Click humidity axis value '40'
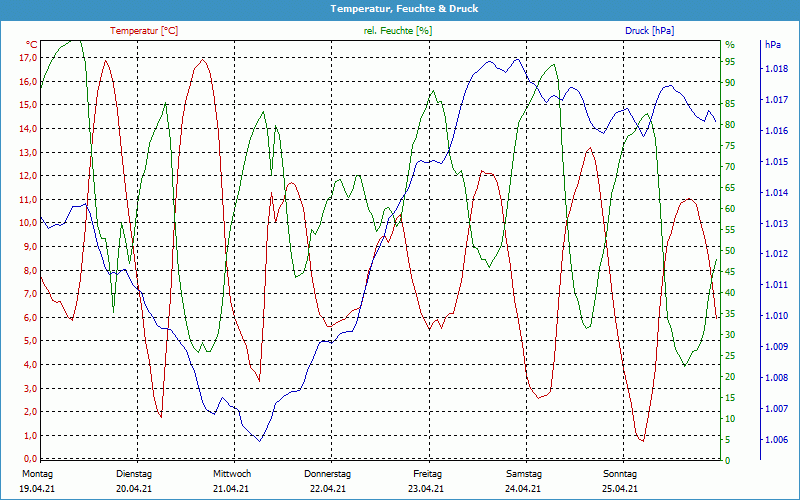The height and width of the screenshot is (500, 800). tap(730, 293)
